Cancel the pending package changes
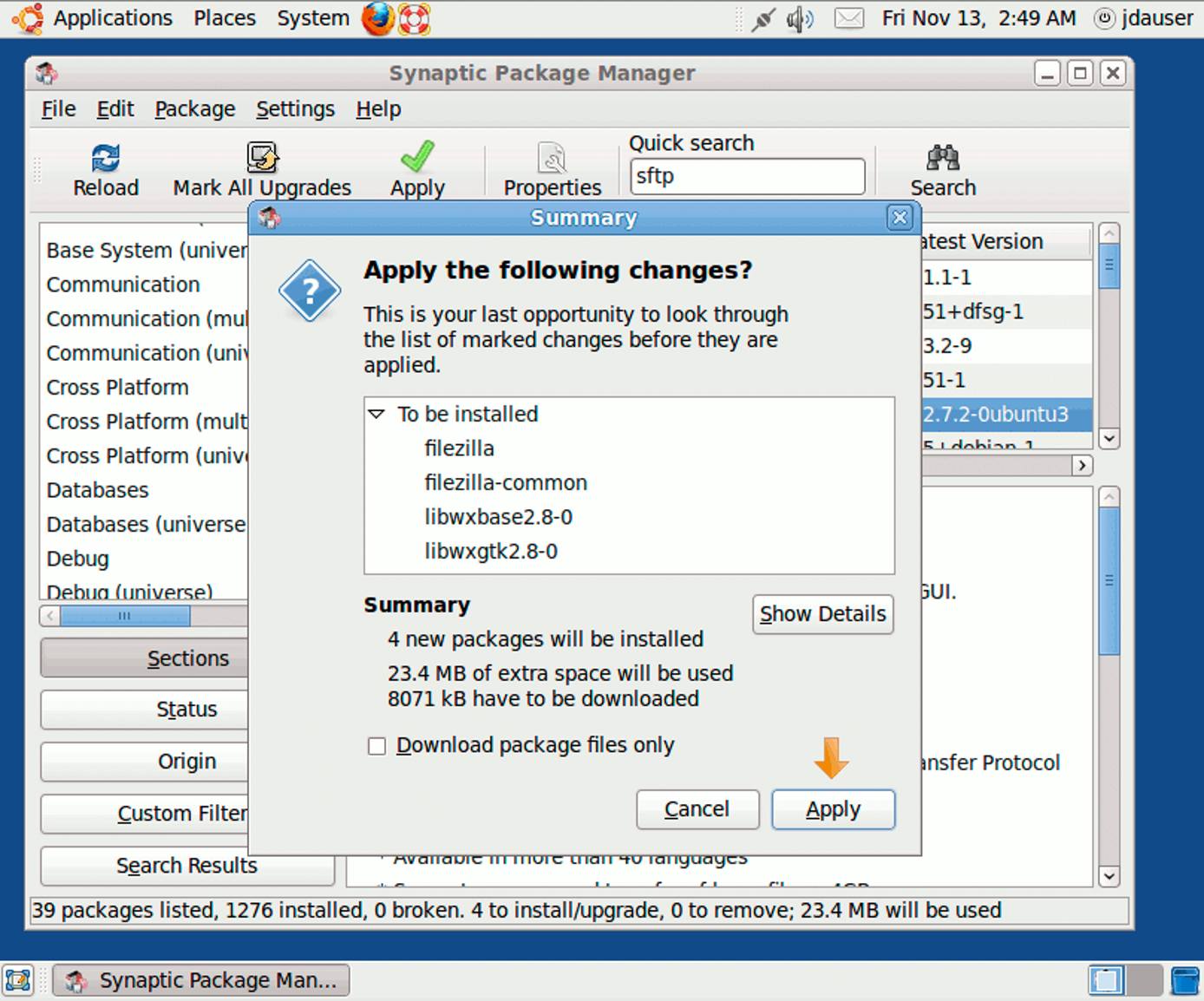Image resolution: width=1204 pixels, height=1001 pixels. (x=697, y=808)
